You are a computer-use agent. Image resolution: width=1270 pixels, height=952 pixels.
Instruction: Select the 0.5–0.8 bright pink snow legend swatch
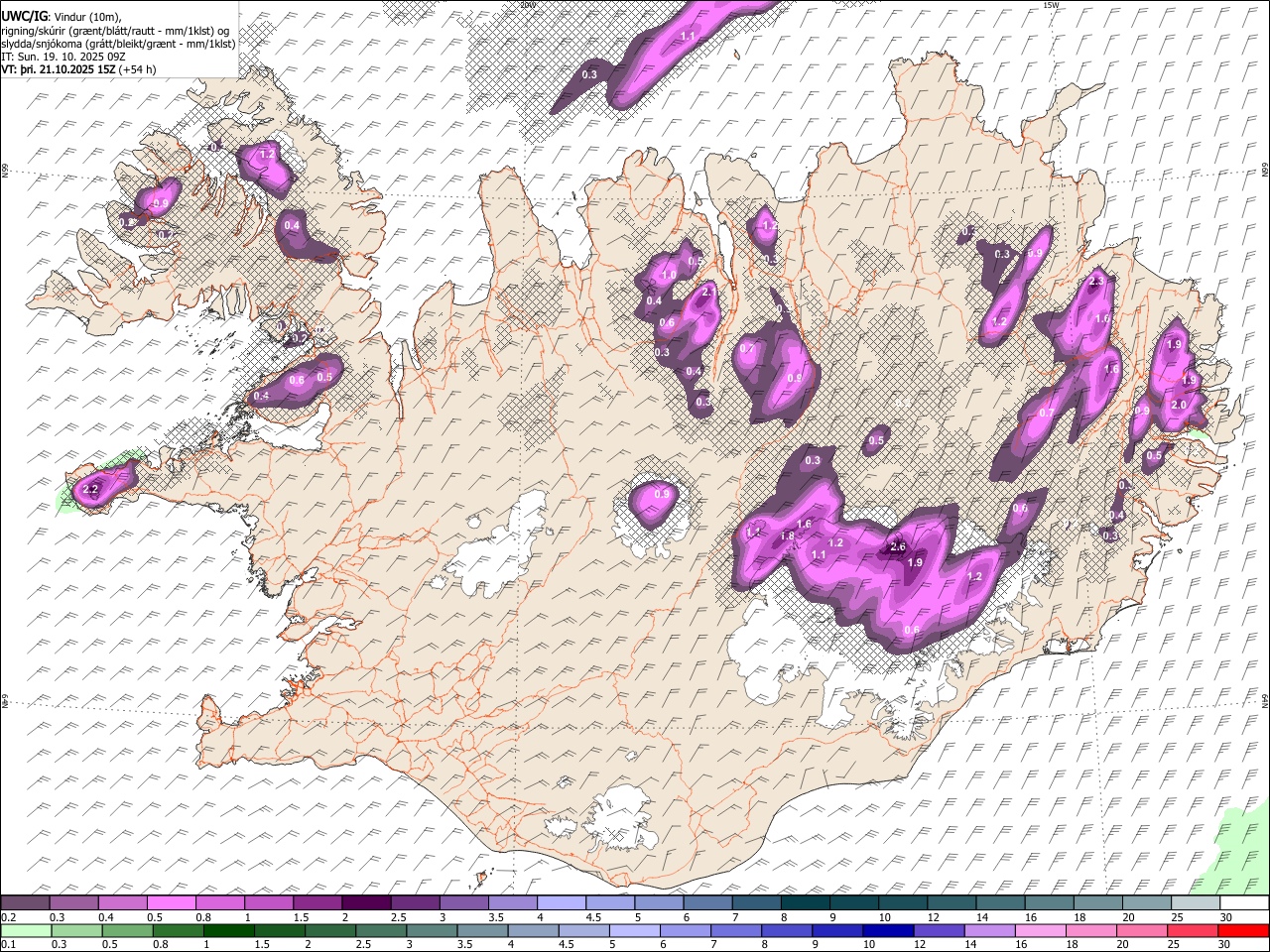(171, 902)
